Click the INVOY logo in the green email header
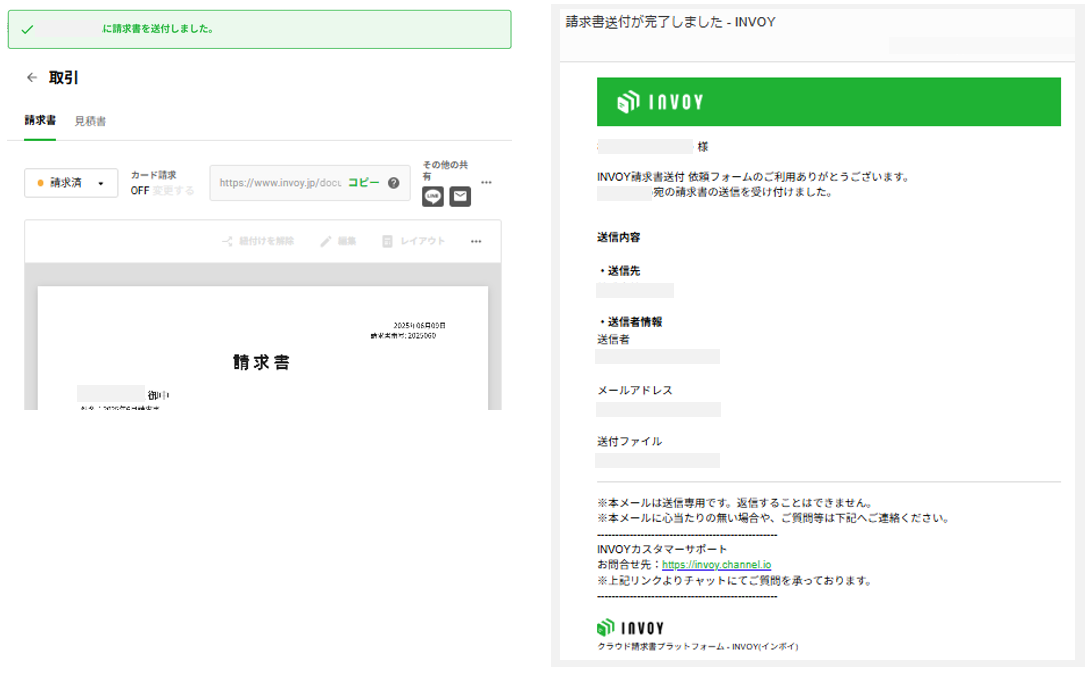 [660, 102]
